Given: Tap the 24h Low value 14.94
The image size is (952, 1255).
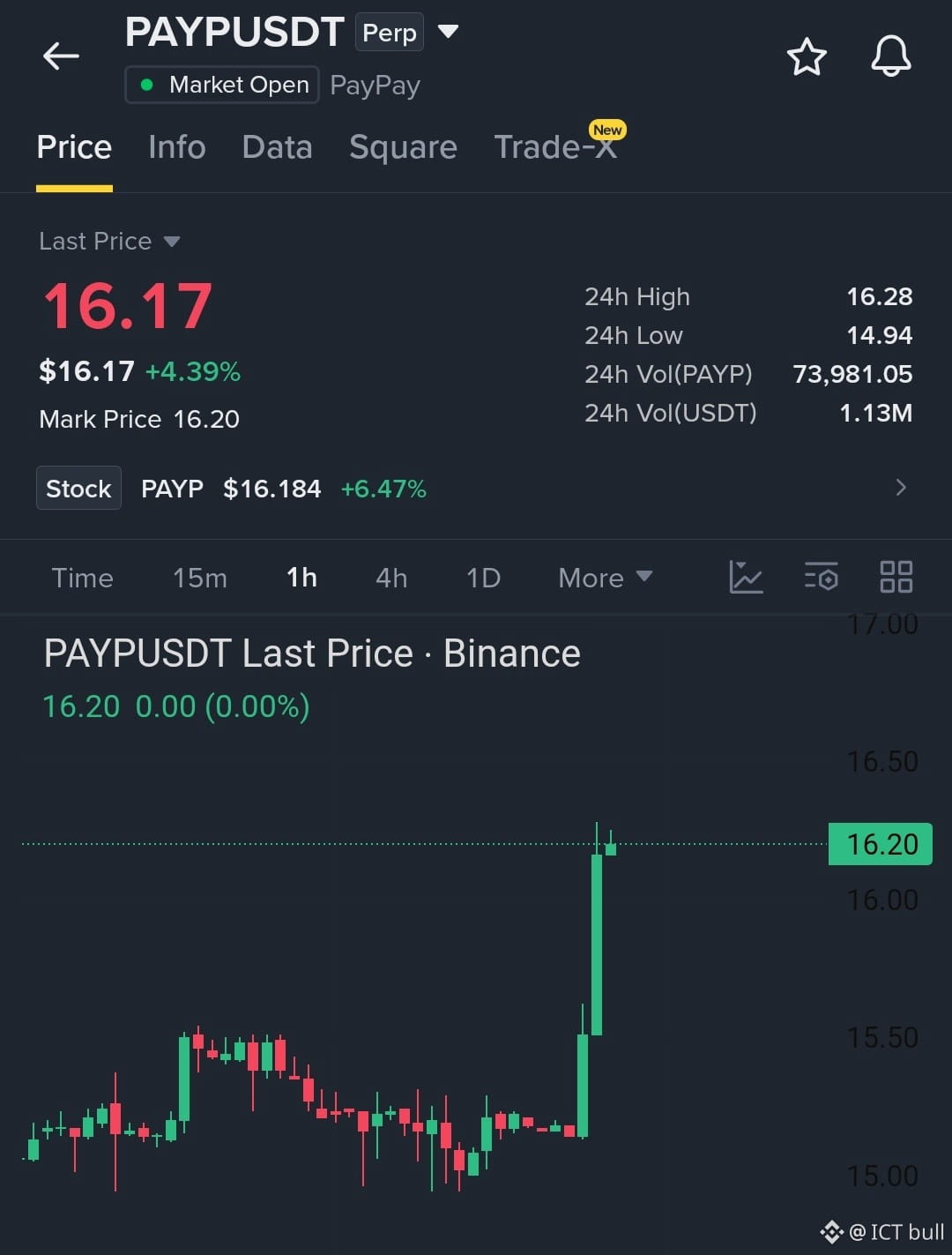Looking at the screenshot, I should [880, 335].
